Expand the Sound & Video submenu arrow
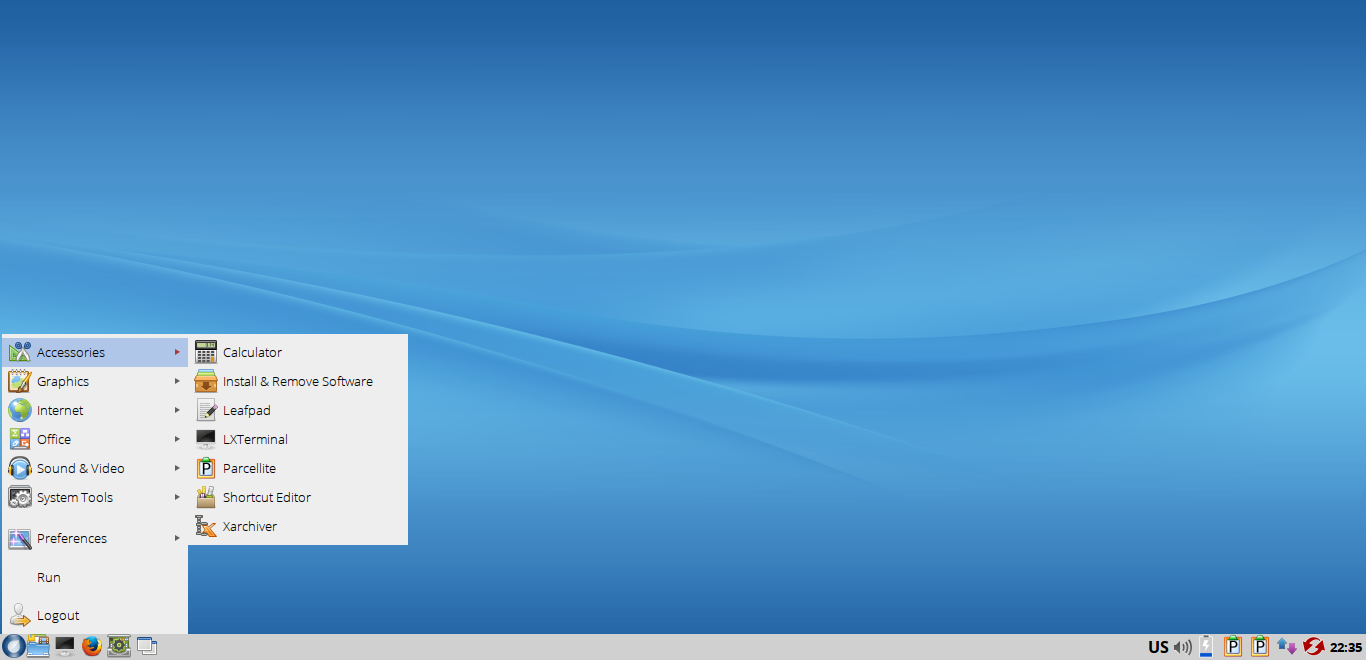Image resolution: width=1366 pixels, height=660 pixels. point(177,468)
